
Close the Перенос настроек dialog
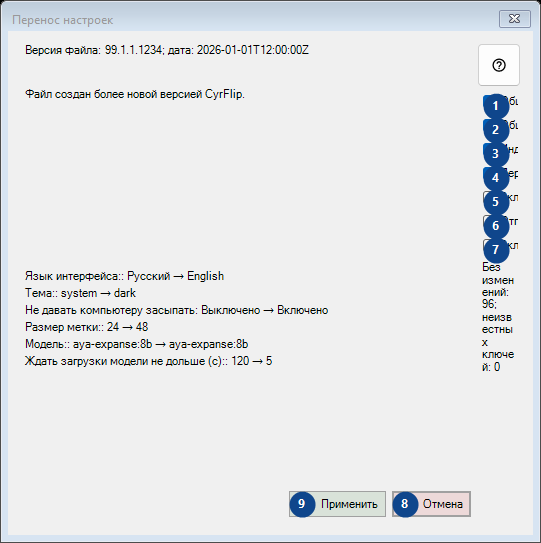tap(515, 19)
